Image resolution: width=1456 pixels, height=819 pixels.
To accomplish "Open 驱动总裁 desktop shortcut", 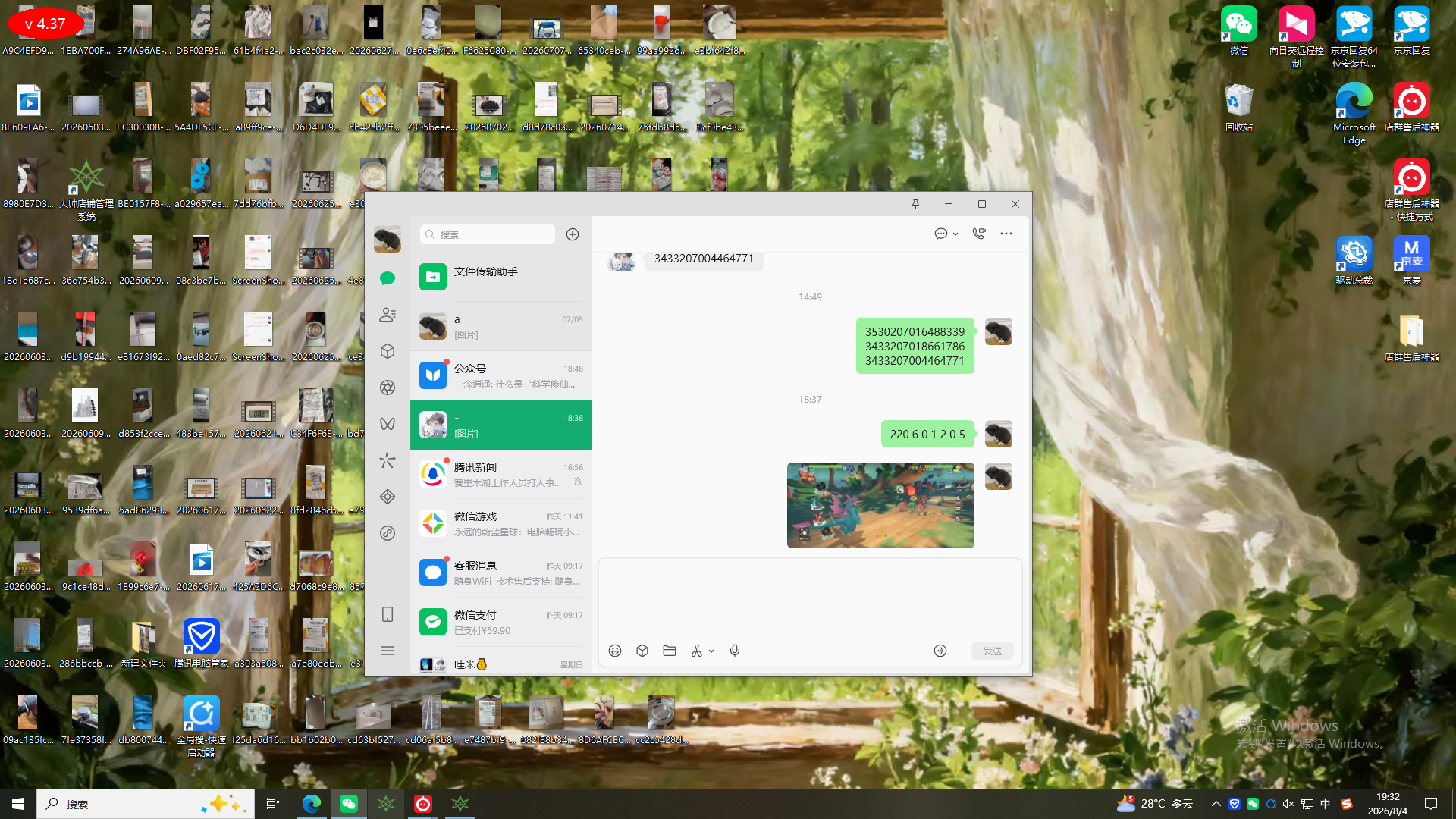I will 1354,261.
